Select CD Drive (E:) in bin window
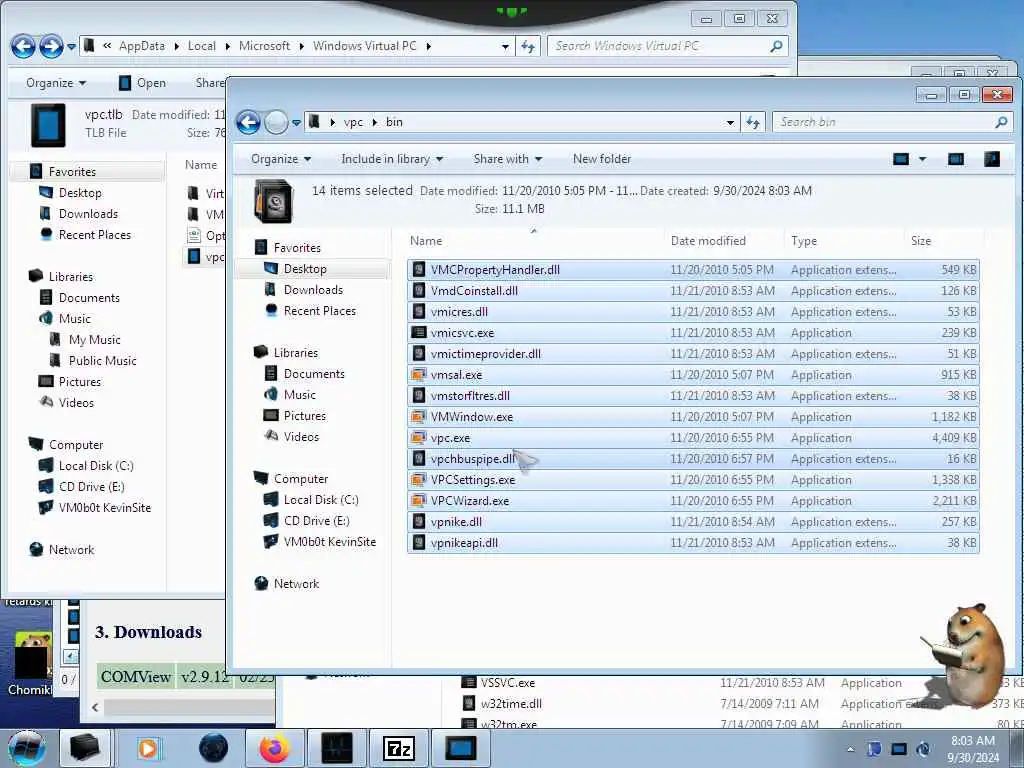Viewport: 1024px width, 768px height. tap(316, 520)
